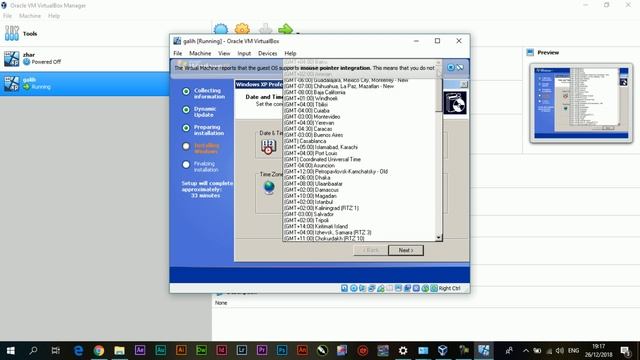Open the Machine menu in the VM window
This screenshot has height=360, width=640.
[x=200, y=53]
